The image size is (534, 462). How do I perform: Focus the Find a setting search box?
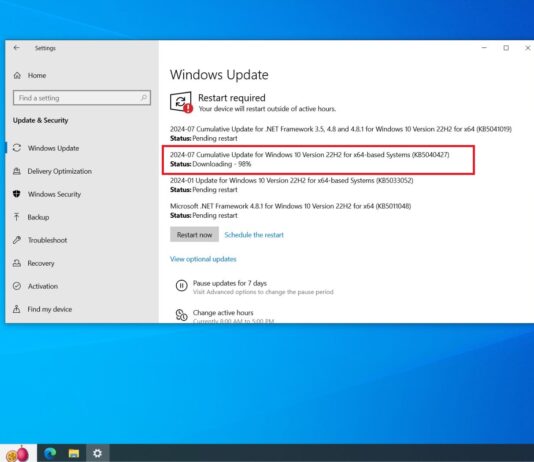[x=82, y=98]
